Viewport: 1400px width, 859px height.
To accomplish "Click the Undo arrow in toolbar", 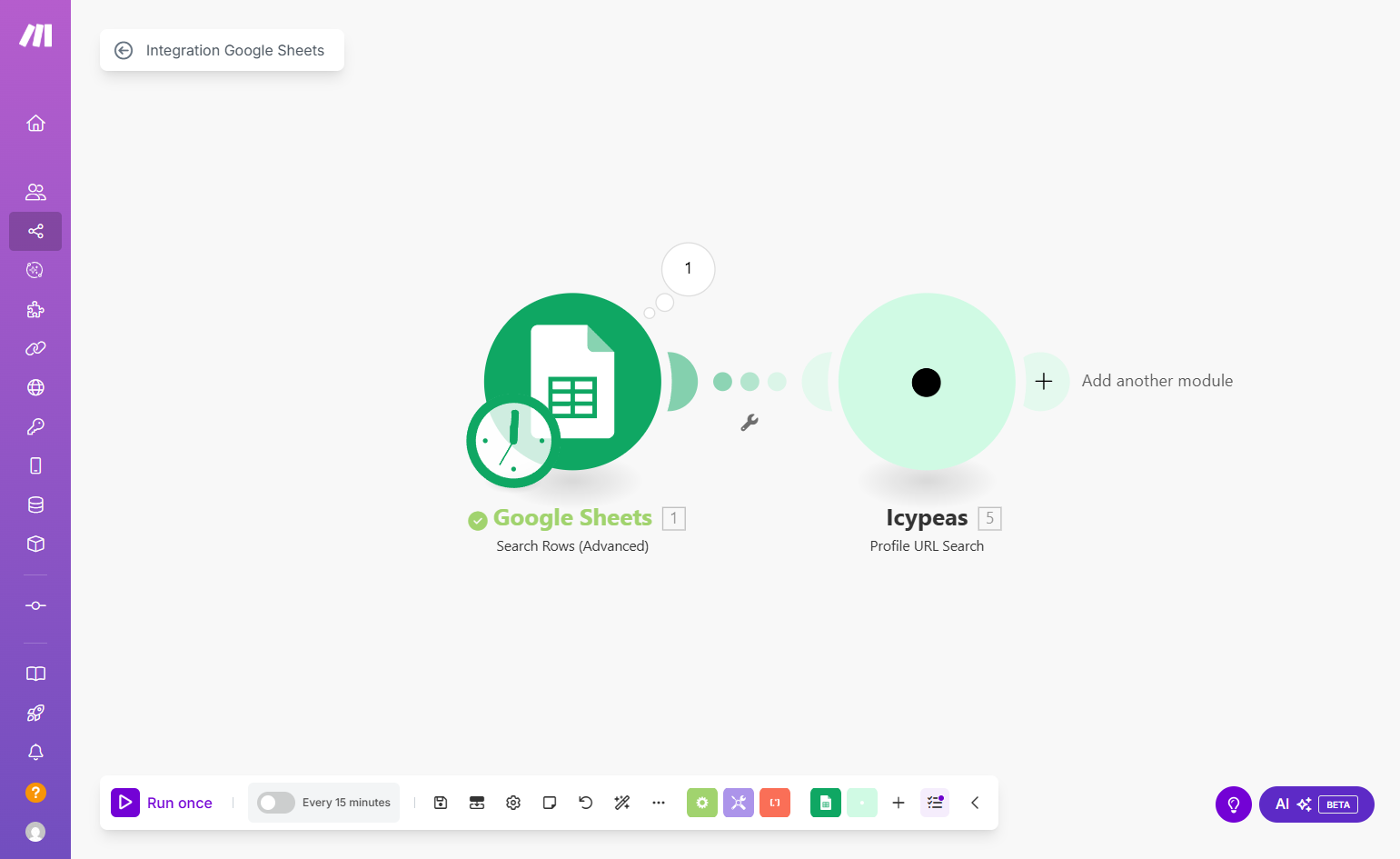I will 586,803.
